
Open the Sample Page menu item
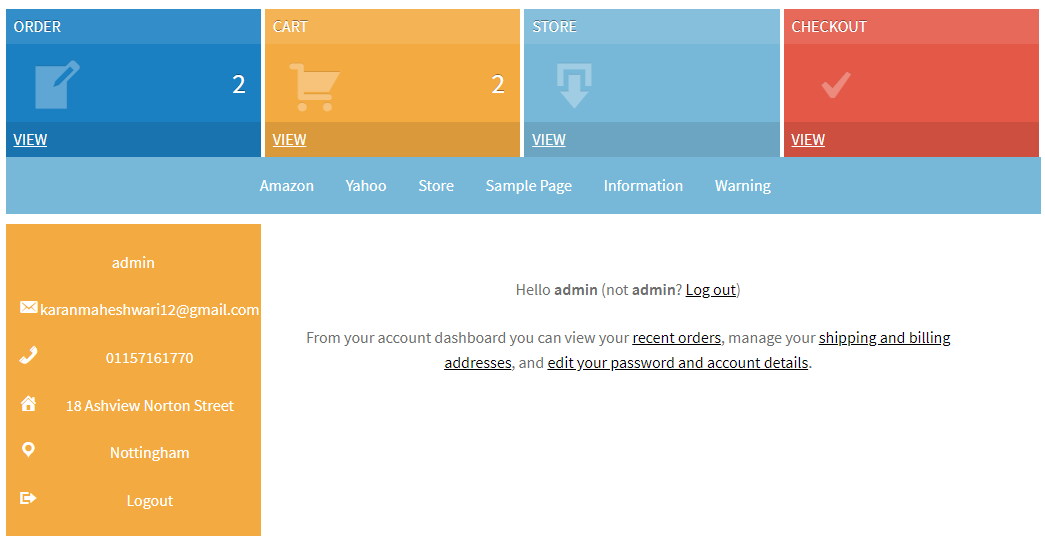(528, 186)
